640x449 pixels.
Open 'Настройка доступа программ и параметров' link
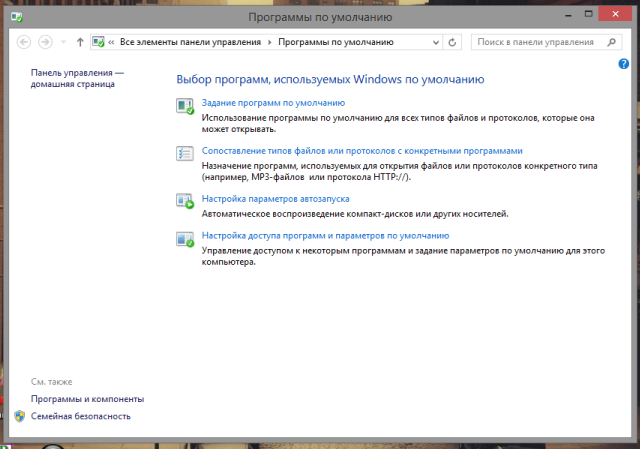[x=325, y=236]
